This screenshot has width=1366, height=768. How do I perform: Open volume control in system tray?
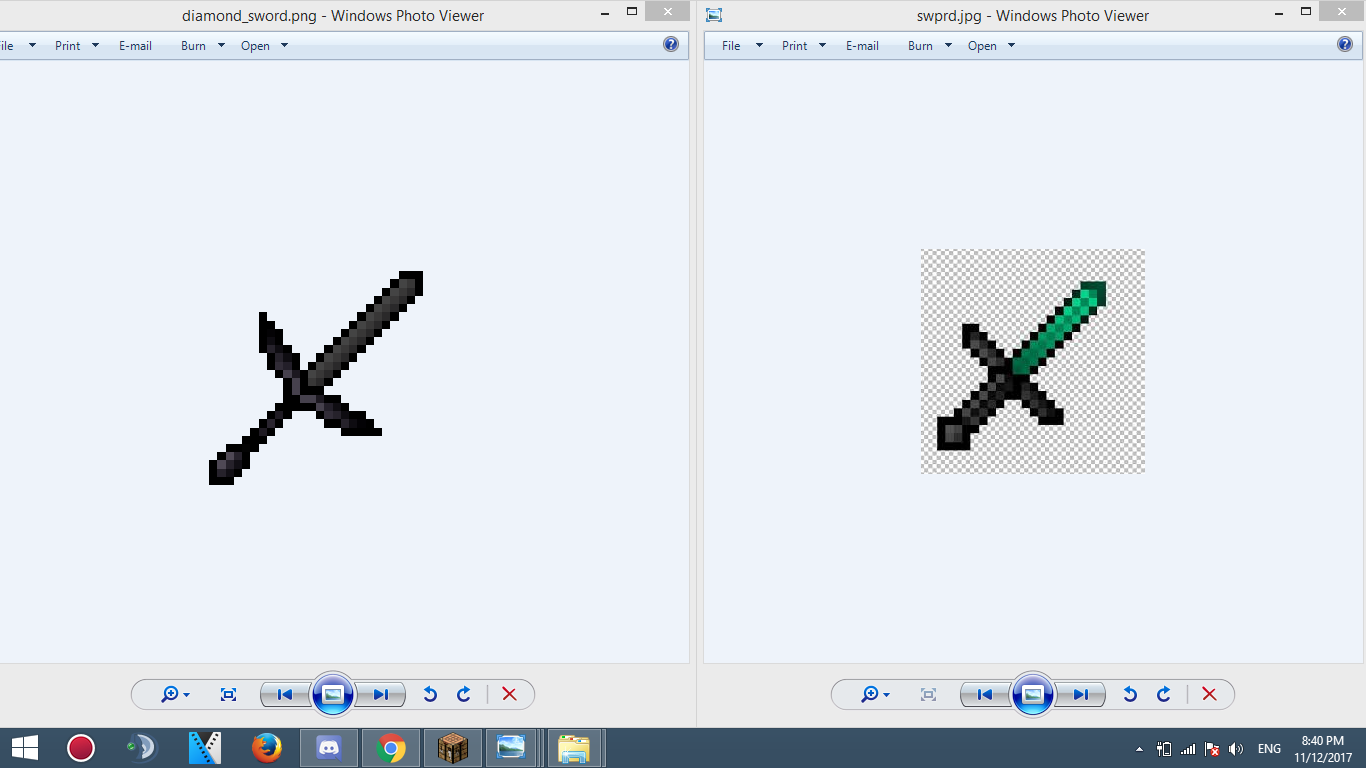click(1236, 749)
